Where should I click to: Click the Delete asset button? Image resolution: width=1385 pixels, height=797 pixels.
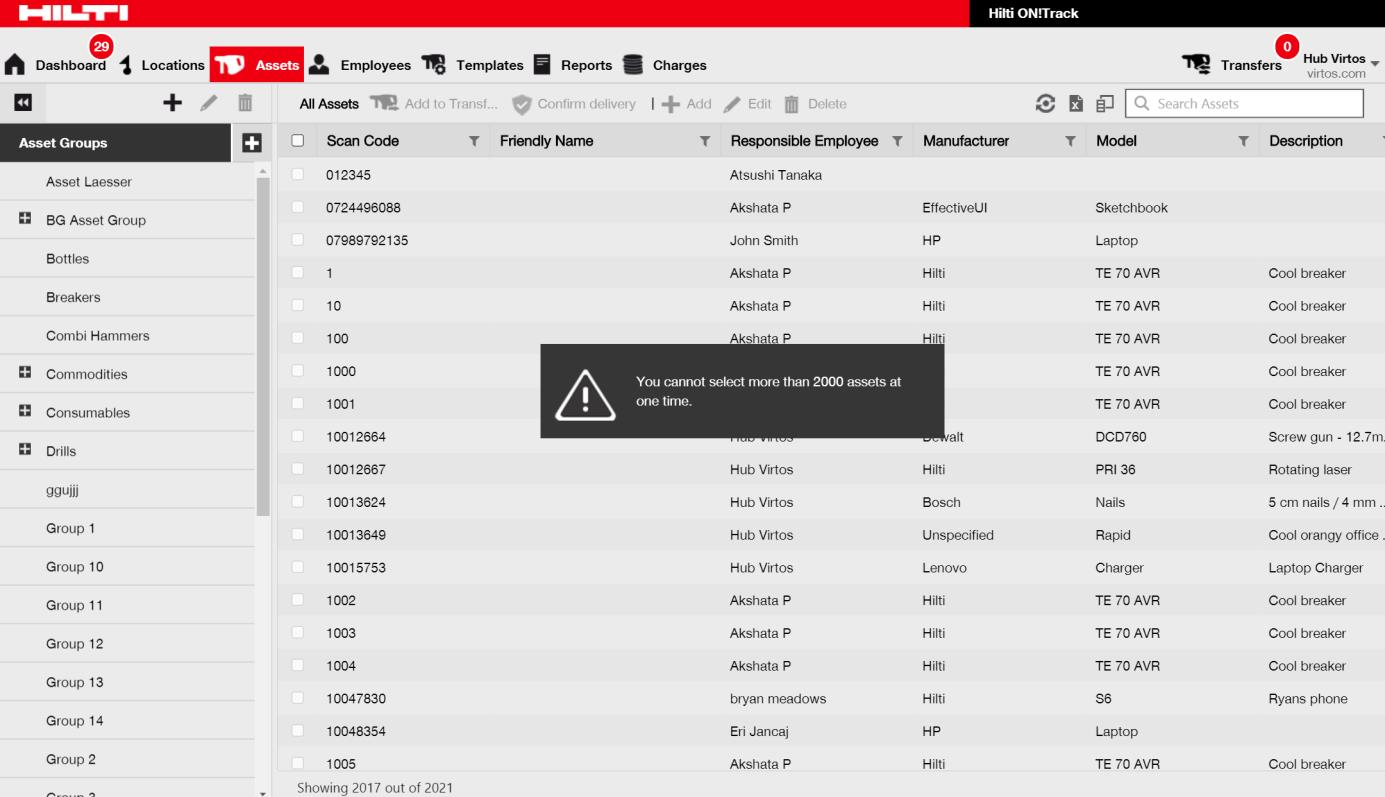click(815, 104)
